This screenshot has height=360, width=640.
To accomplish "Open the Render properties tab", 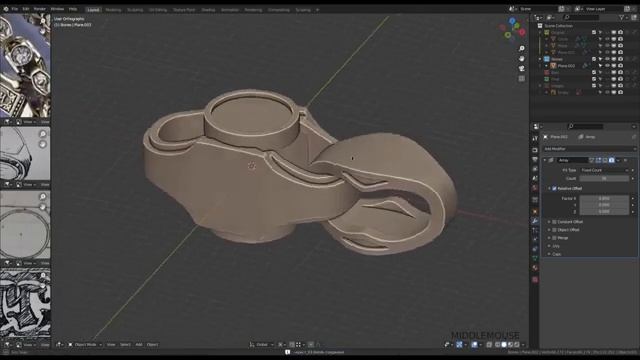I will click(535, 150).
